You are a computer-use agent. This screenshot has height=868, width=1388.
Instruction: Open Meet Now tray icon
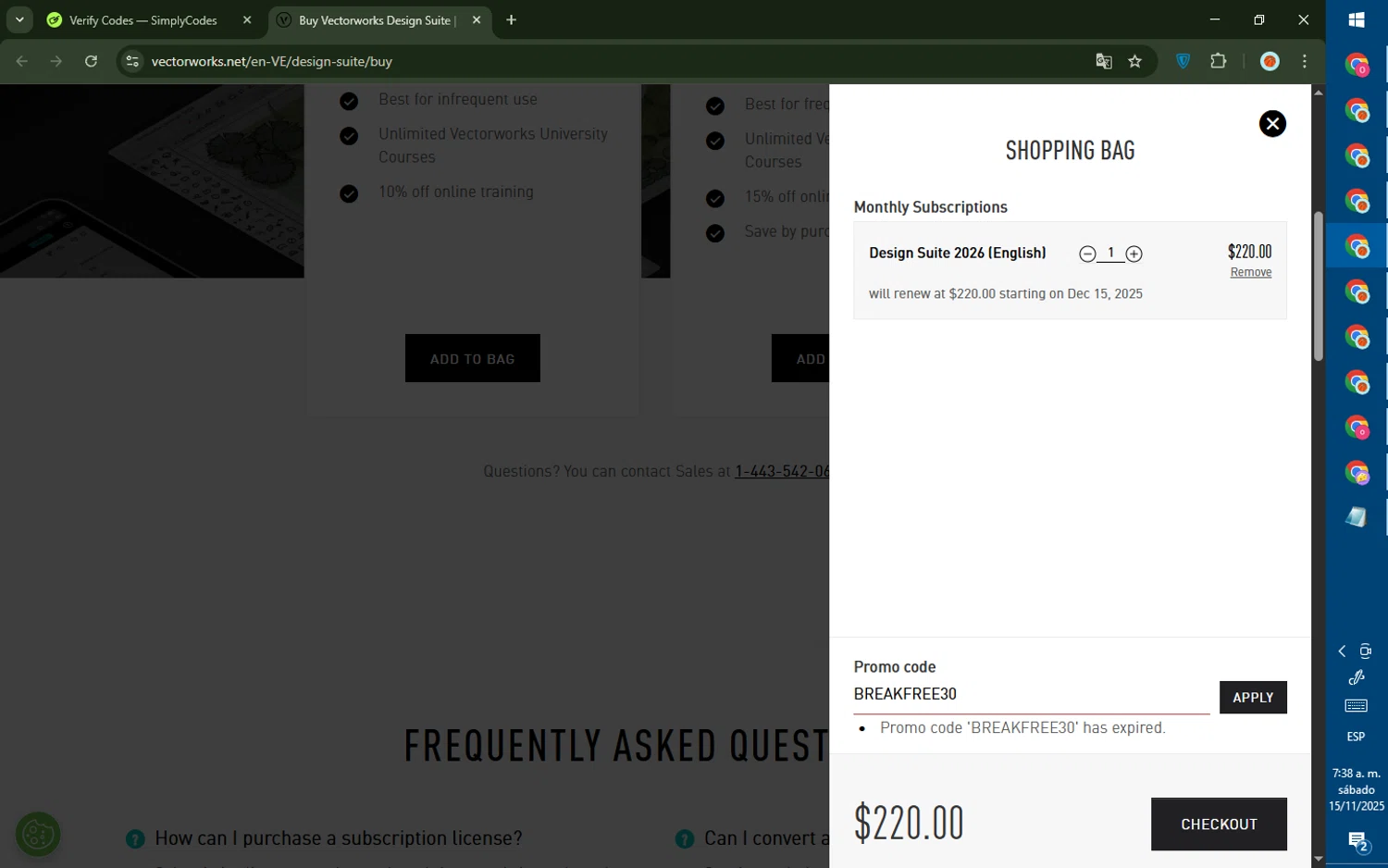click(1366, 651)
